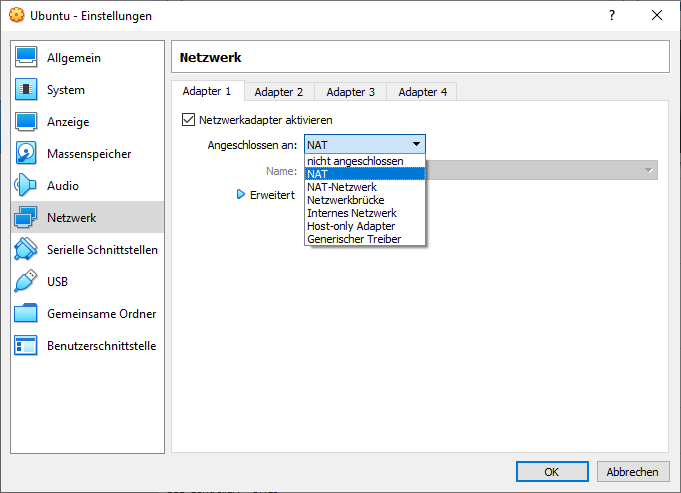This screenshot has width=681, height=493.
Task: Choose Internes Netzwerk option
Action: (x=365, y=213)
